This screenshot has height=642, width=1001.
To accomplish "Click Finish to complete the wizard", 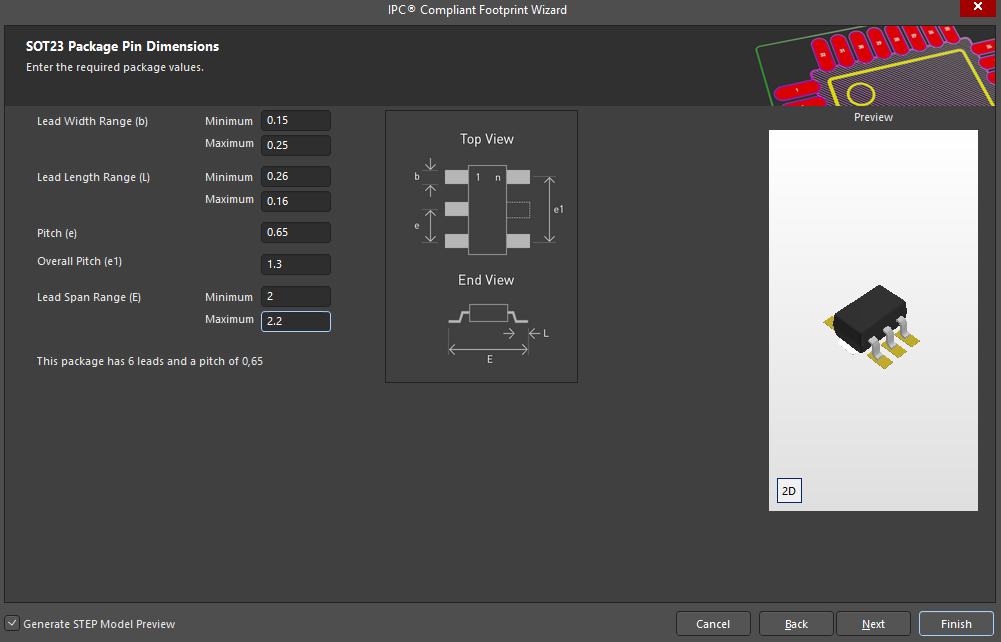I will coord(955,624).
